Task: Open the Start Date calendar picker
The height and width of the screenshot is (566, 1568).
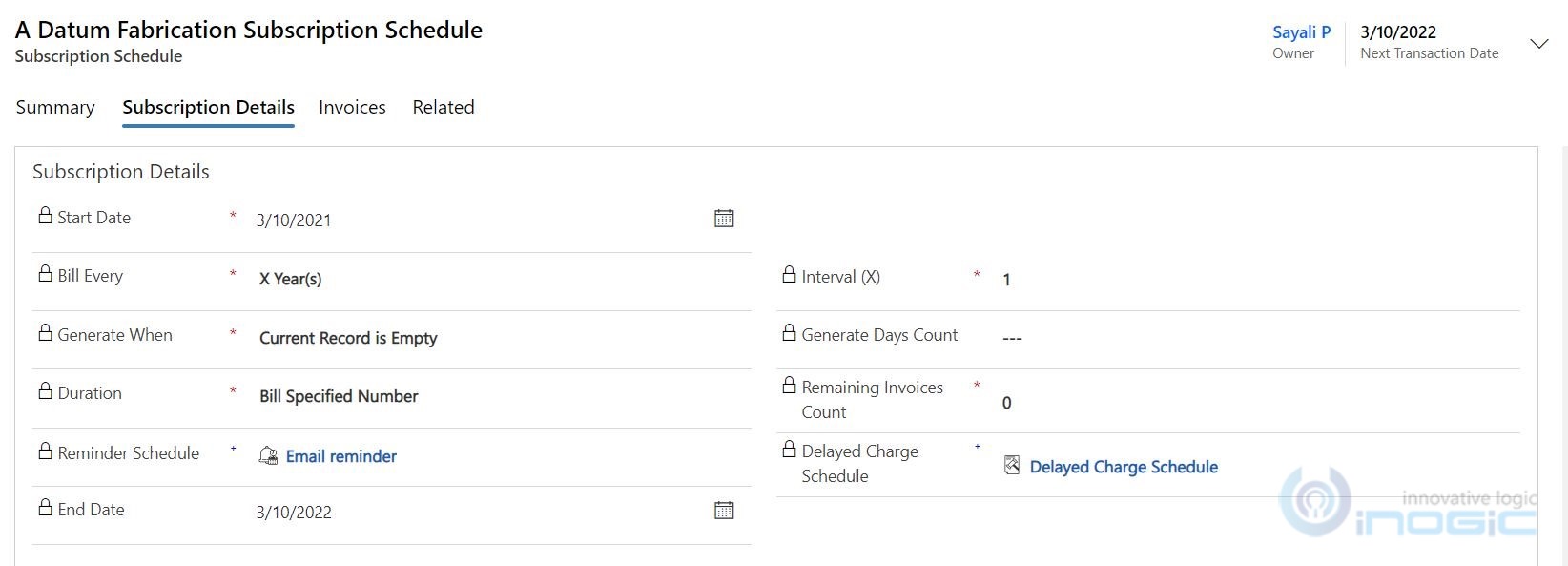Action: click(x=724, y=219)
